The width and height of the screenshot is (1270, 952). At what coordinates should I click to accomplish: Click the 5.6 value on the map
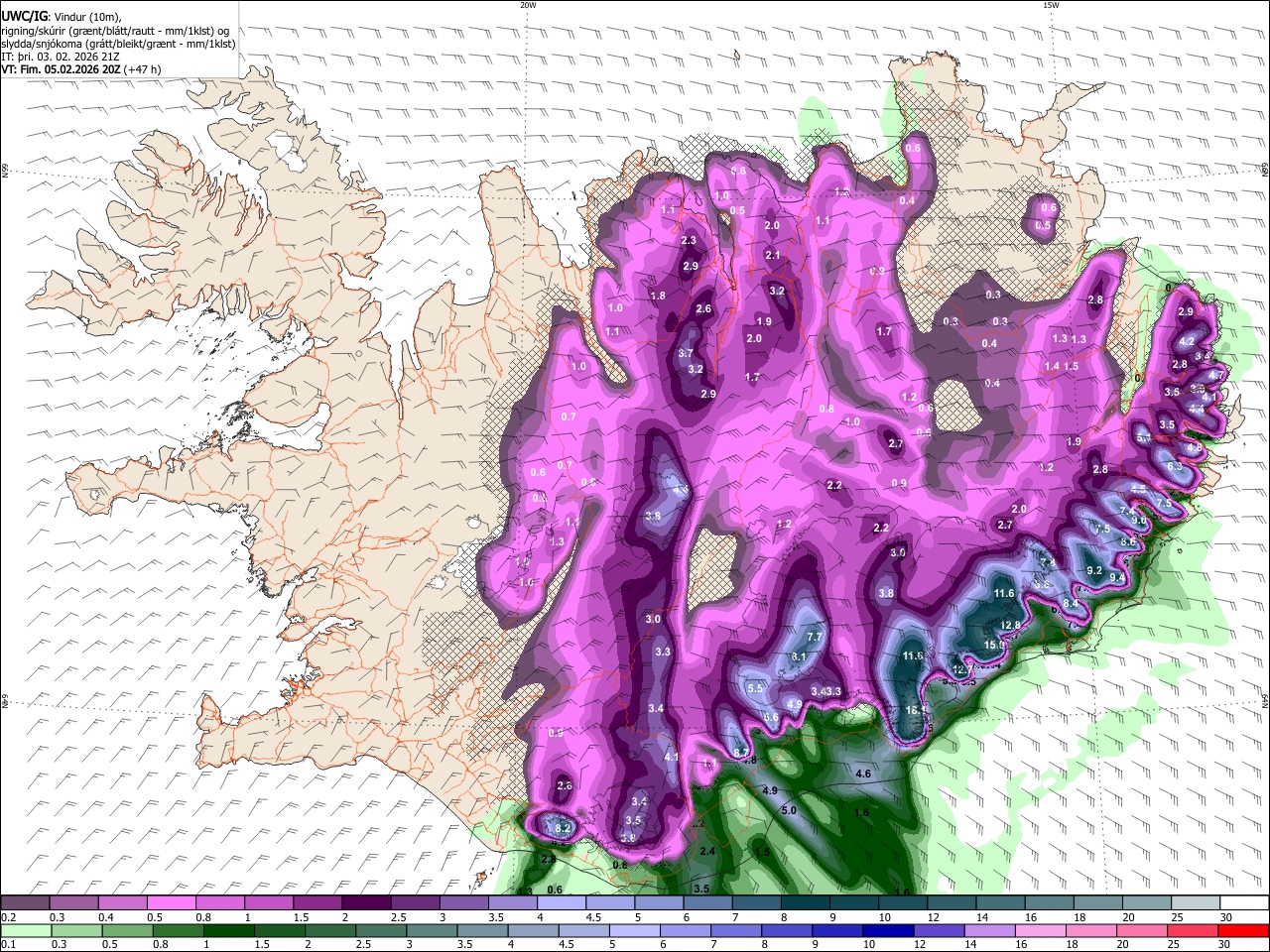(771, 717)
